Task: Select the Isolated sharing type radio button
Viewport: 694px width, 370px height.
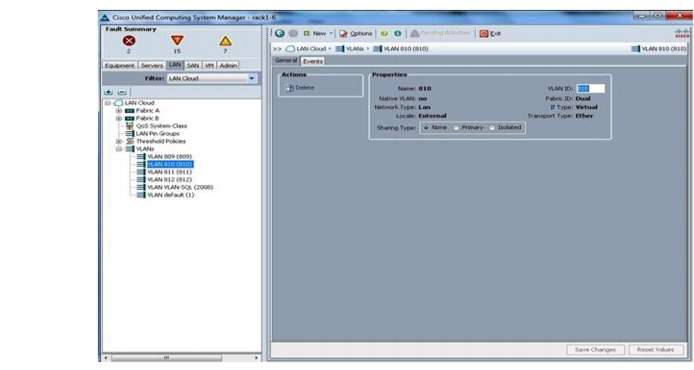Action: [492, 127]
